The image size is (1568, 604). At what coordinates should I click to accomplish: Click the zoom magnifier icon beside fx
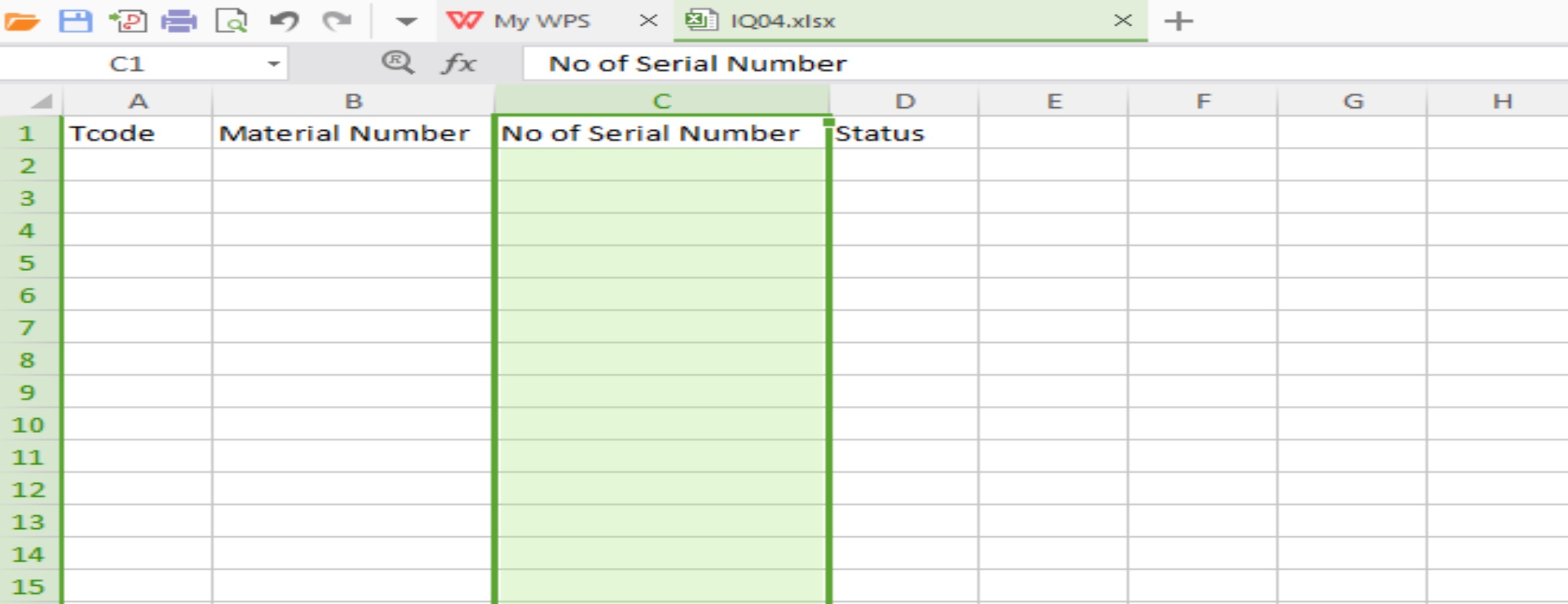[x=397, y=63]
